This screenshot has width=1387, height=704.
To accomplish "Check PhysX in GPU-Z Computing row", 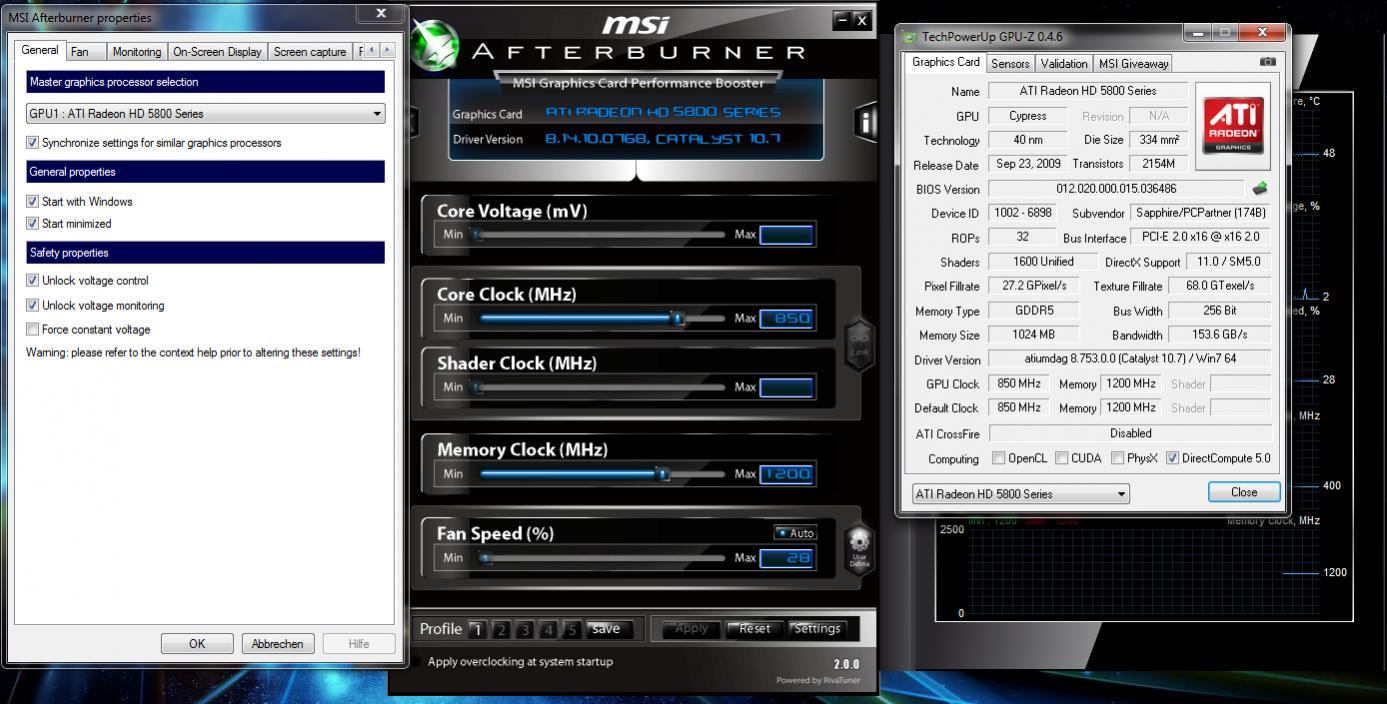I will coord(1119,458).
